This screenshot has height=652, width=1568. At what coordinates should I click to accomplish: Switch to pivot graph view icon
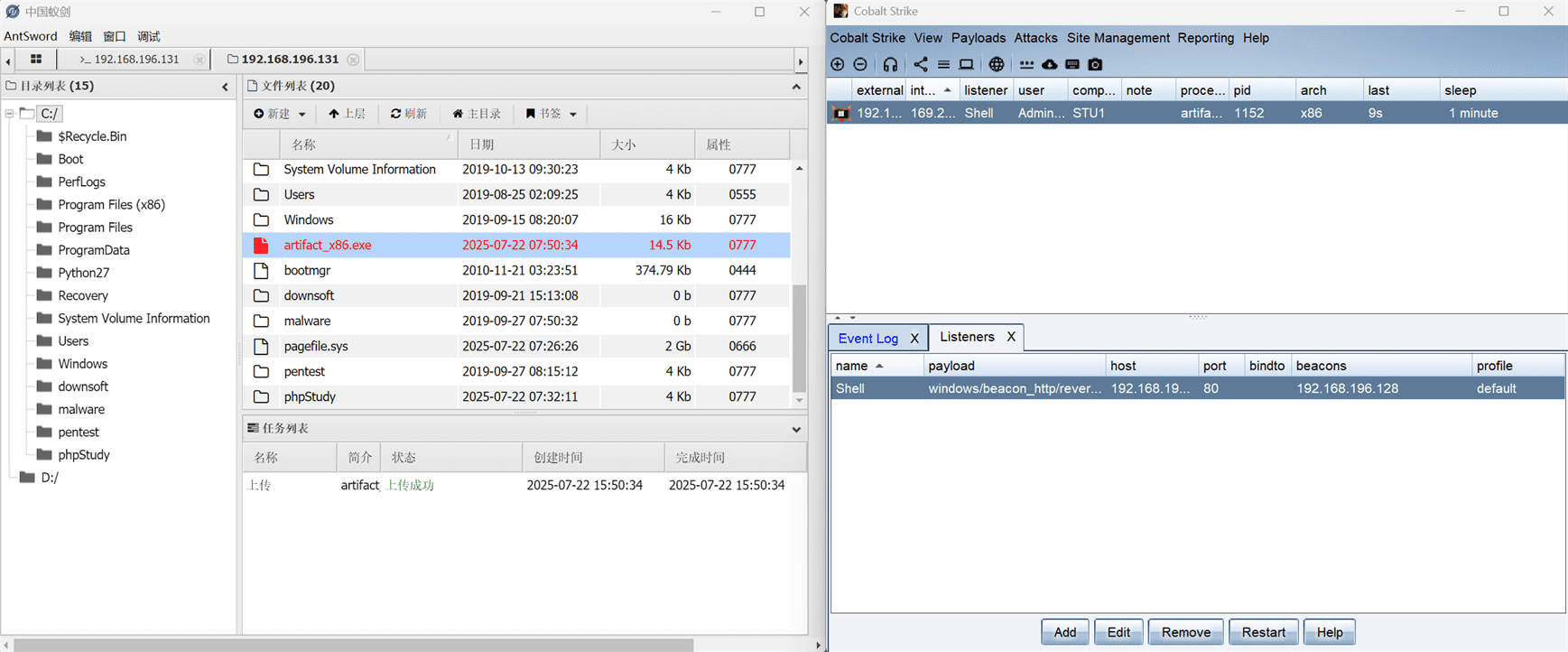click(x=920, y=64)
